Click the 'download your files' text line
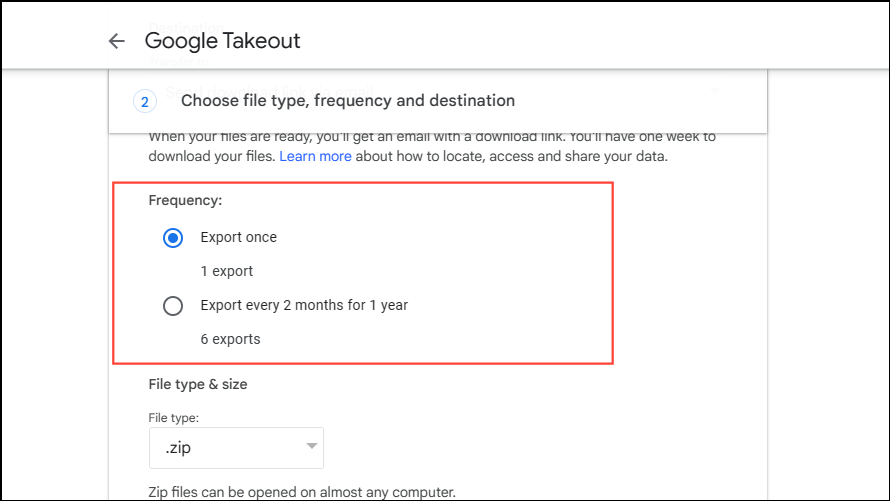Viewport: 890px width, 501px height. click(211, 157)
